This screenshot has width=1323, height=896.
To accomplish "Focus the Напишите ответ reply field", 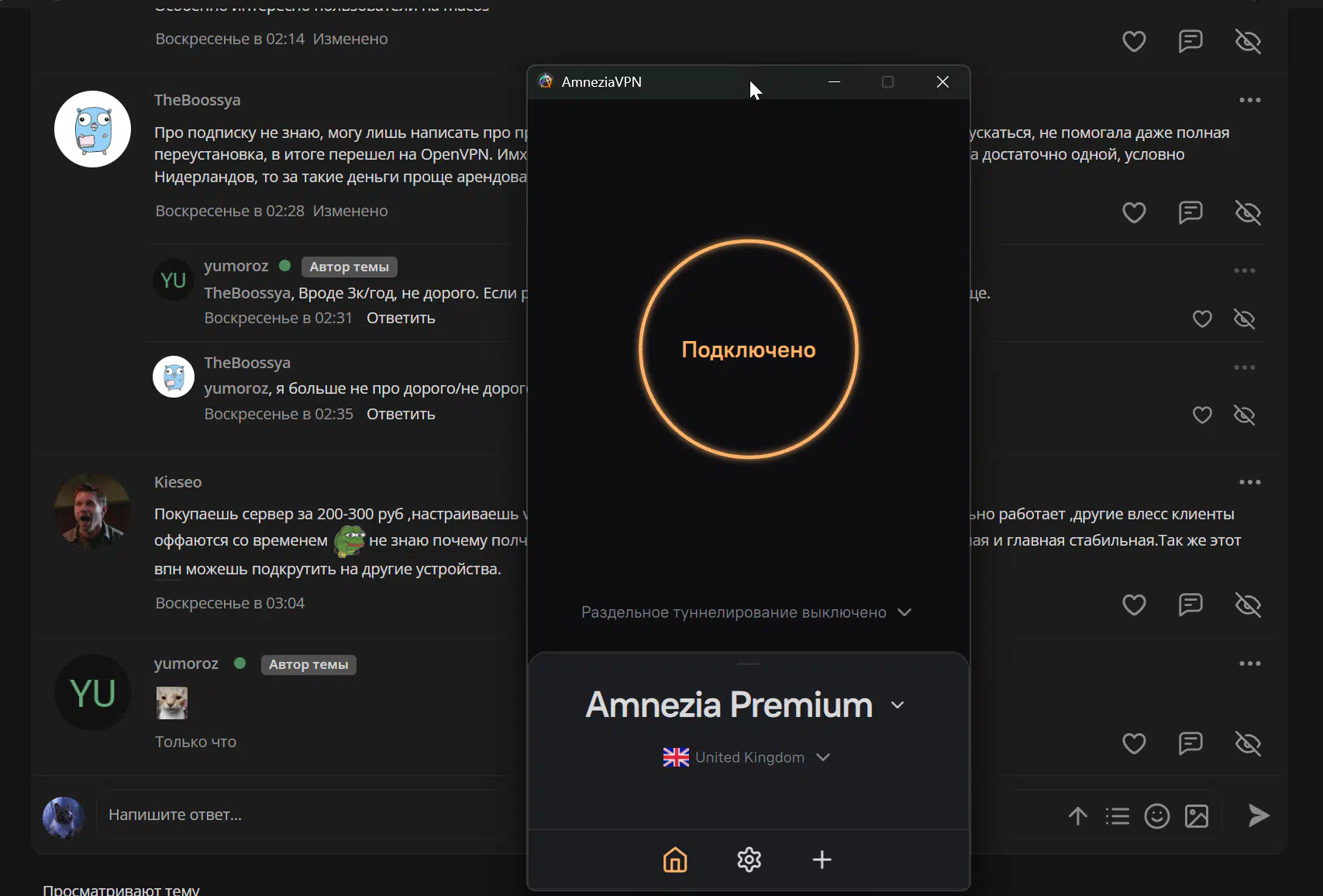I will click(310, 815).
